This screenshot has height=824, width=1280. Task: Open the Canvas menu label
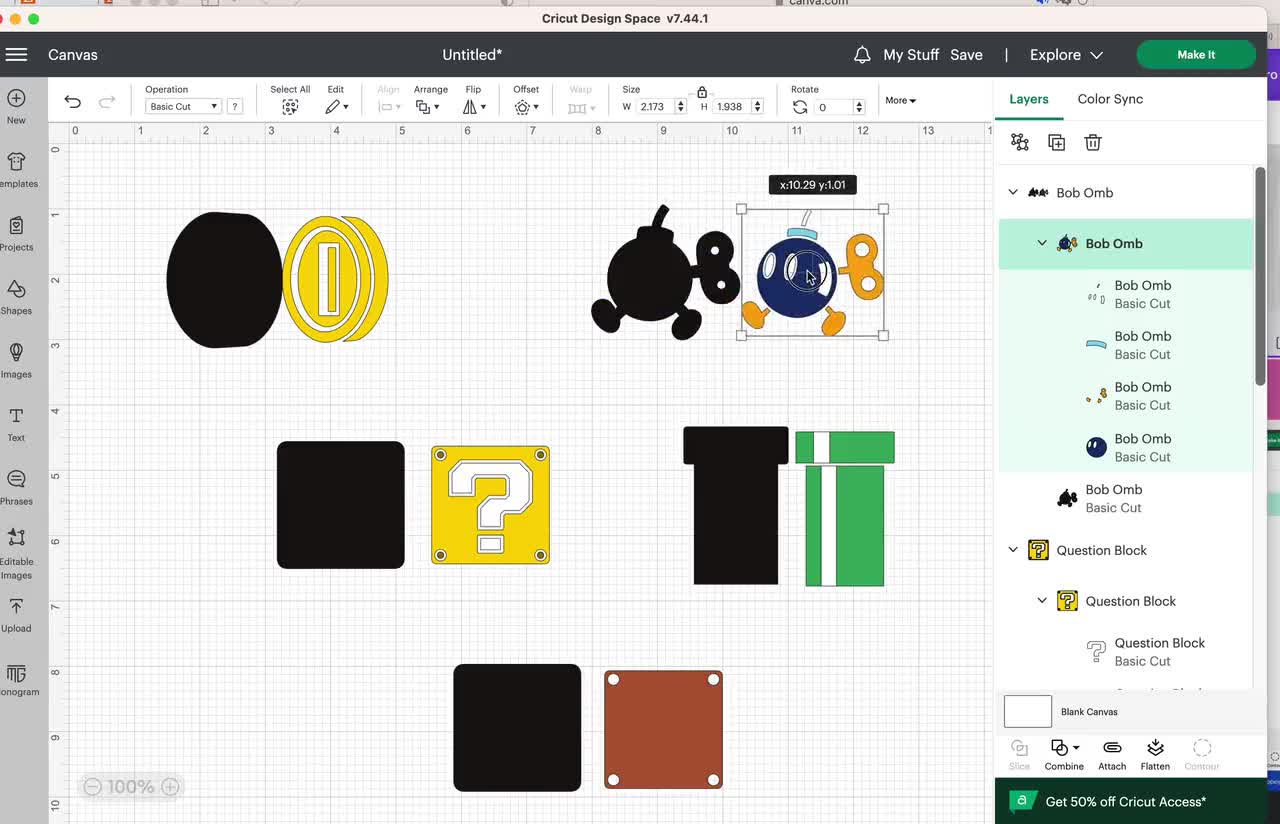pyautogui.click(x=73, y=55)
